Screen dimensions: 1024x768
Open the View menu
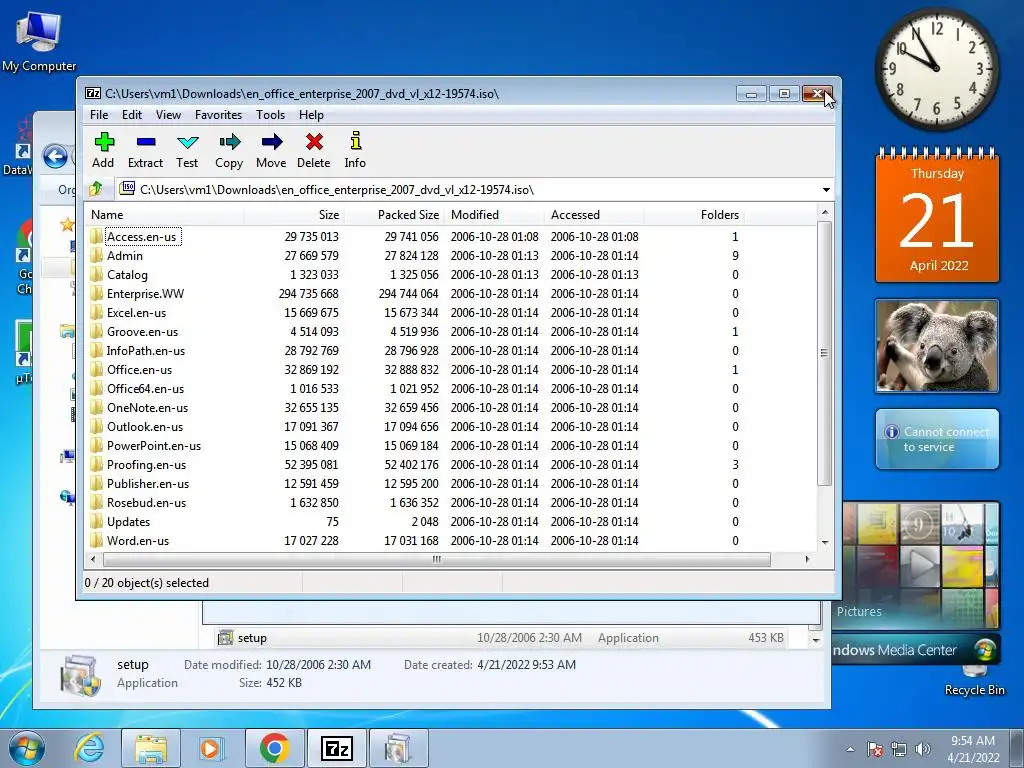[x=168, y=115]
